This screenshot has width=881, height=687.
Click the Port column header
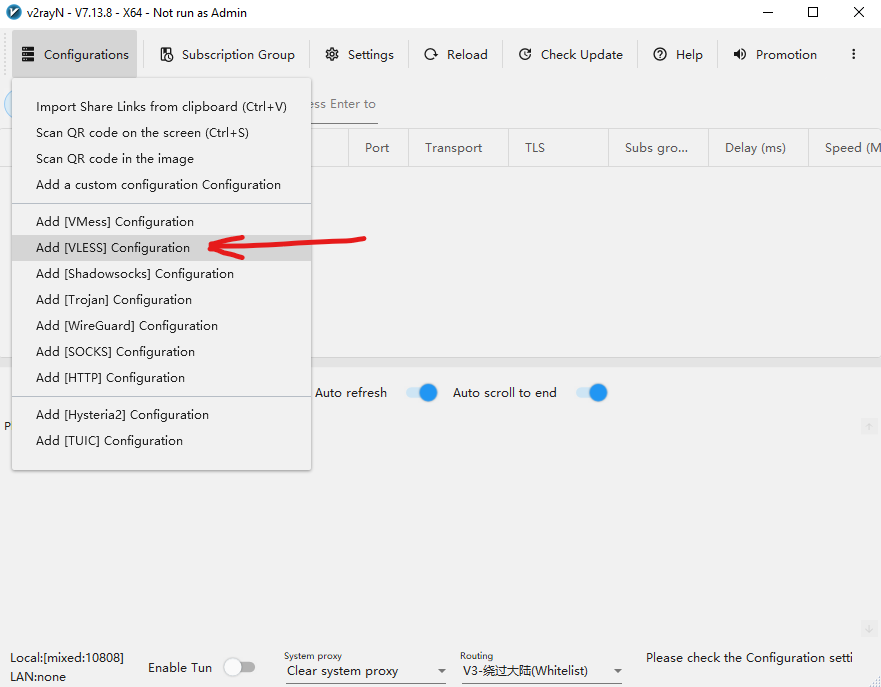coord(377,148)
